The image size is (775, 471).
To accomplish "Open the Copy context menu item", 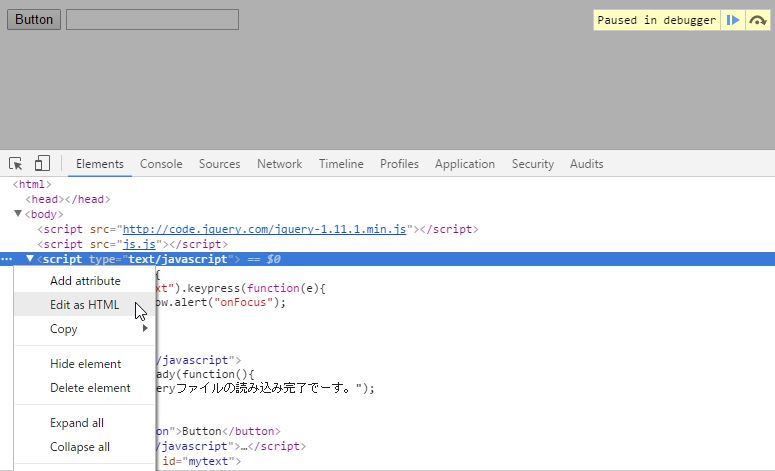I will (x=85, y=329).
